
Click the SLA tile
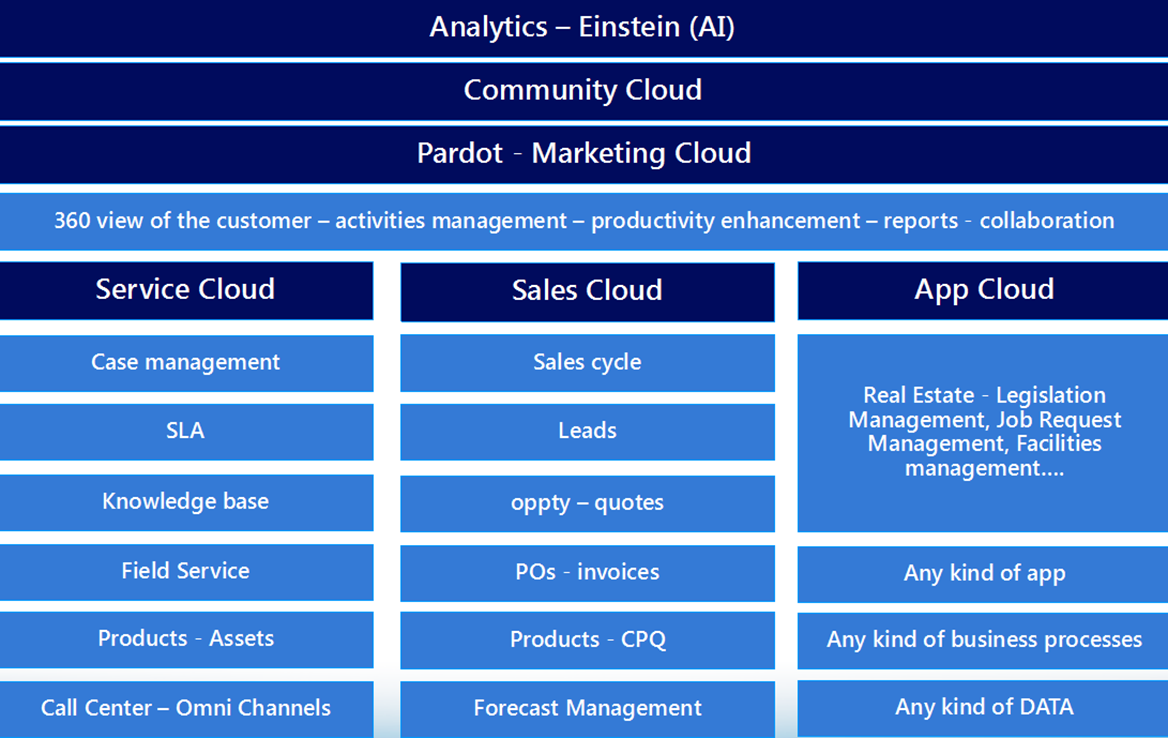186,431
